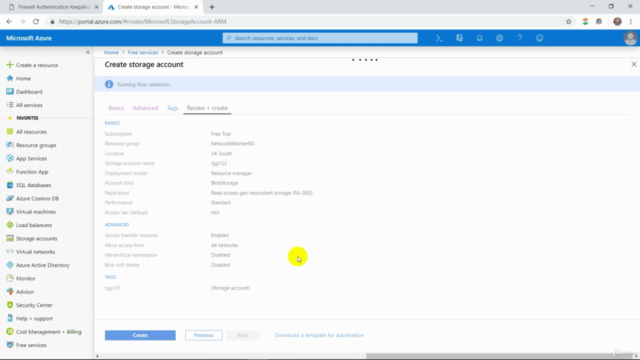Open Azure Active Directory in sidebar
The image size is (640, 360).
(x=42, y=265)
